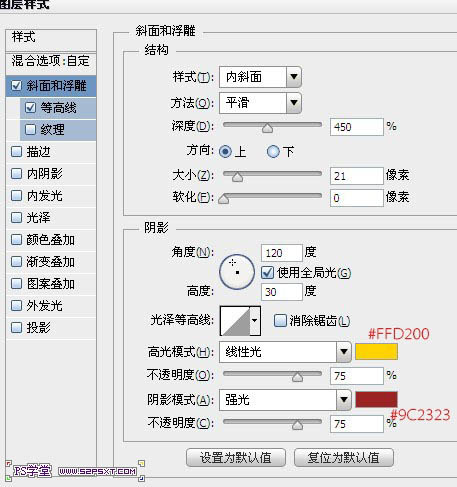Open the 渐变叠加 settings by its label
Image resolution: width=457 pixels, height=487 pixels.
click(x=51, y=262)
